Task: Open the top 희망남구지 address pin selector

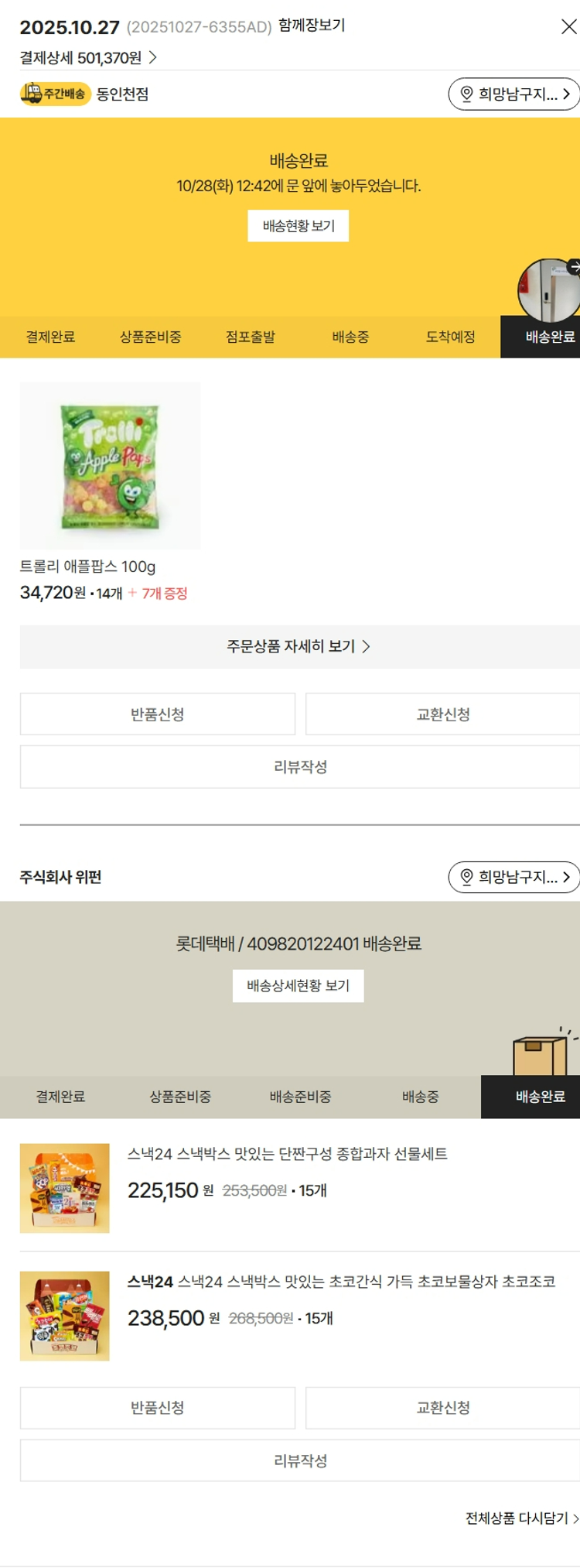Action: coord(513,94)
